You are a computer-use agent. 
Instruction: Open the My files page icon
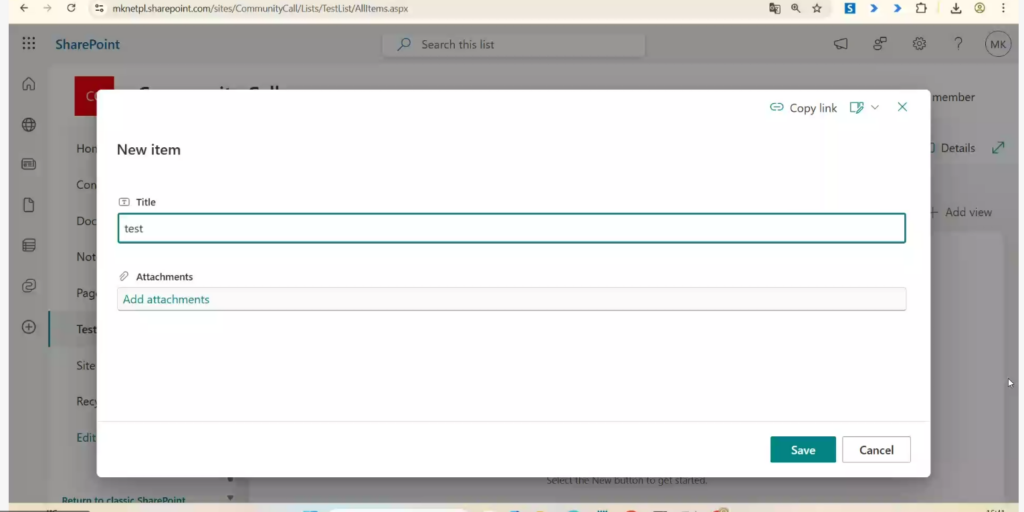pyautogui.click(x=29, y=205)
